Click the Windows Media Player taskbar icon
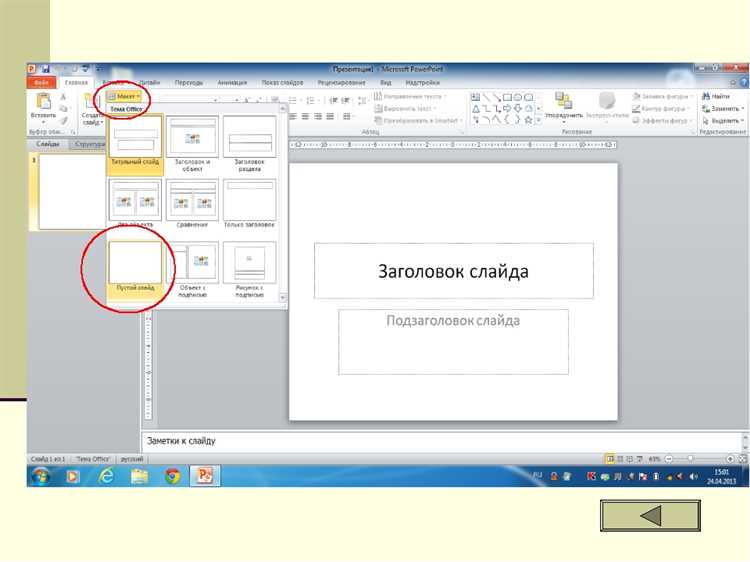The height and width of the screenshot is (562, 750). tap(73, 476)
